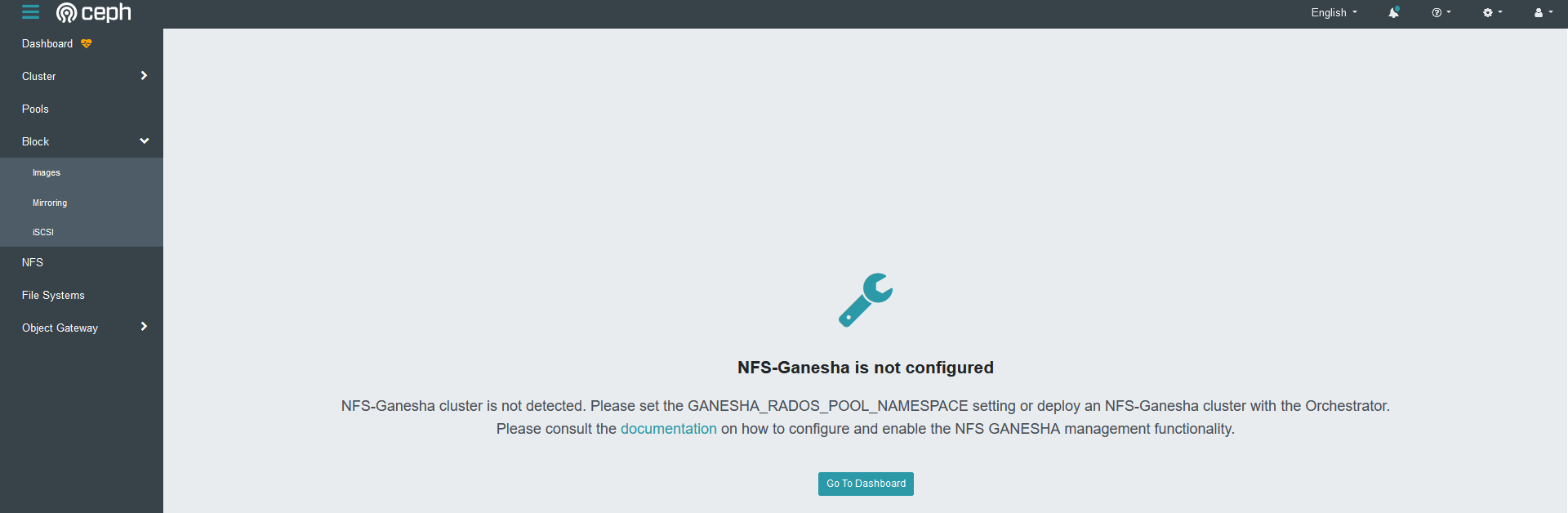Viewport: 1568px width, 513px height.
Task: Click the Go To Dashboard button
Action: click(x=866, y=484)
